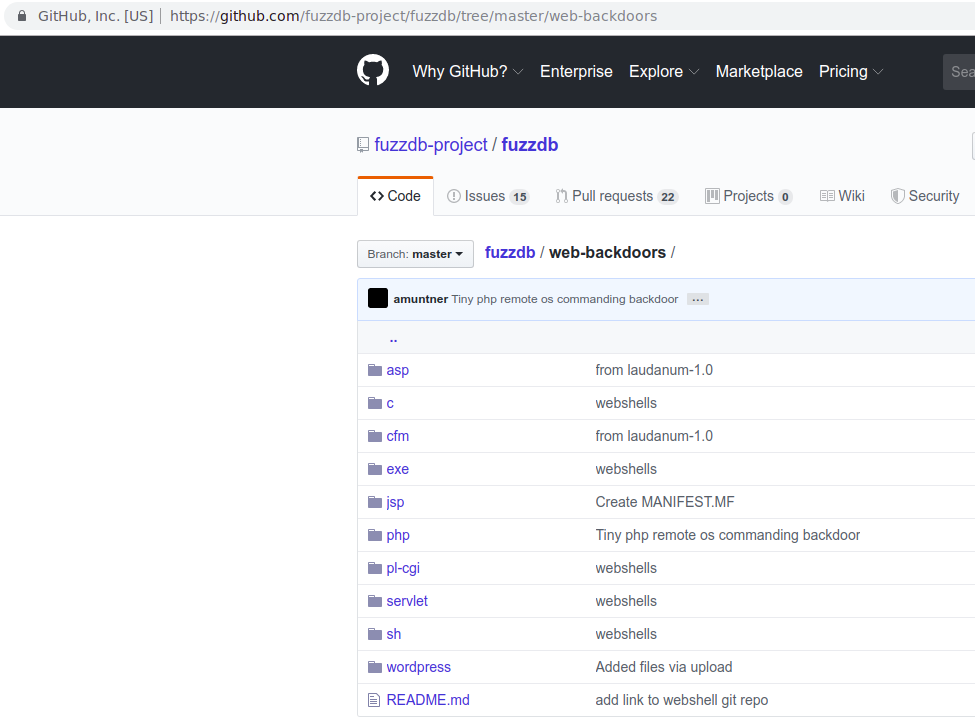Expand the Why GitHub? menu
This screenshot has width=975, height=724.
click(467, 72)
